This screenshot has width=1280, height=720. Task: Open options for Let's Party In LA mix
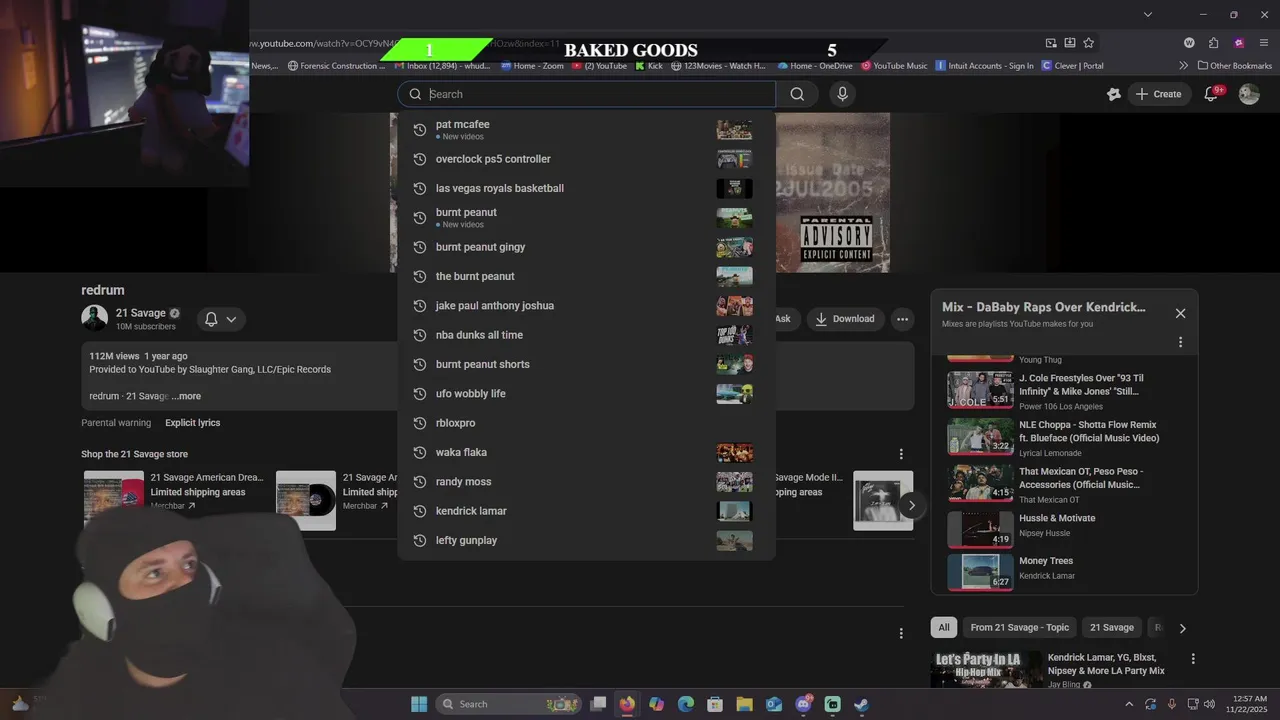coord(1193,659)
